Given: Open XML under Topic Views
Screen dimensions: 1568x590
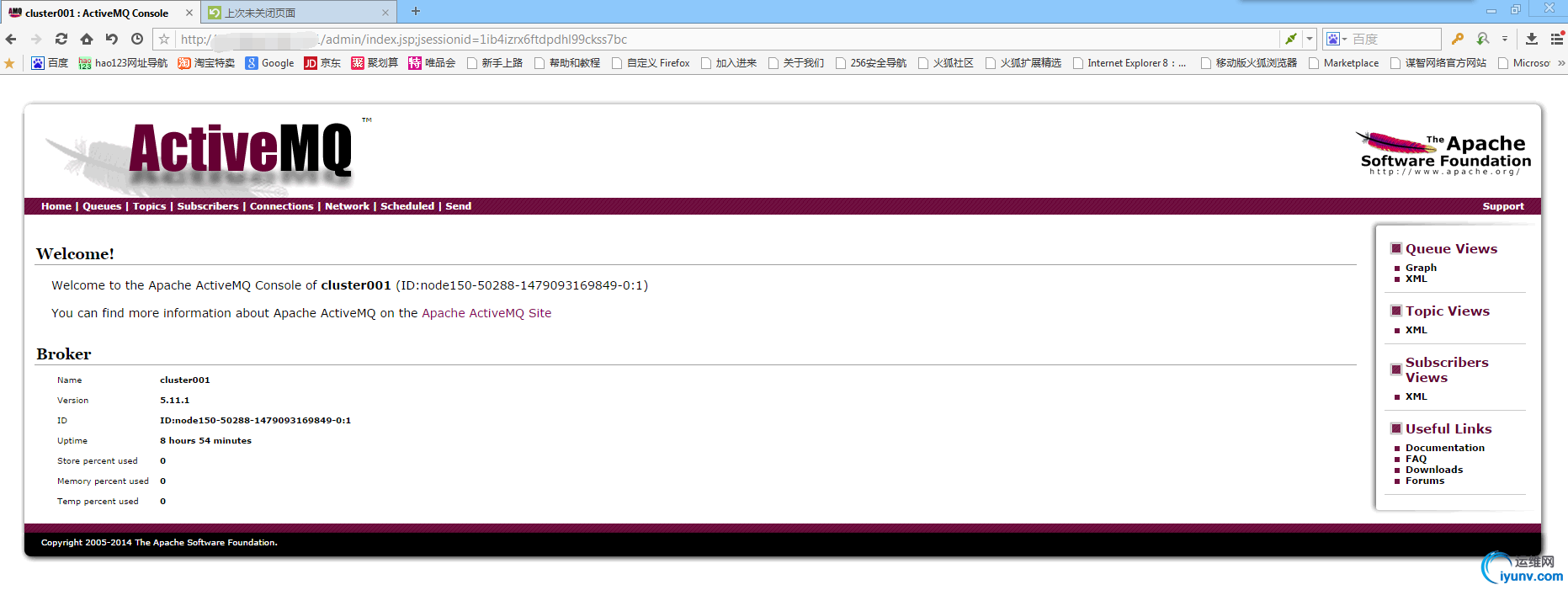Looking at the screenshot, I should pyautogui.click(x=1417, y=330).
